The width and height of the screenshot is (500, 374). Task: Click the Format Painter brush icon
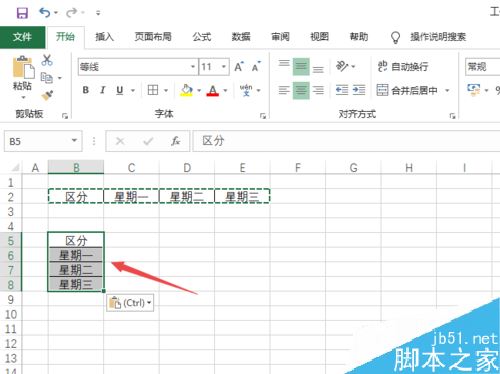47,96
